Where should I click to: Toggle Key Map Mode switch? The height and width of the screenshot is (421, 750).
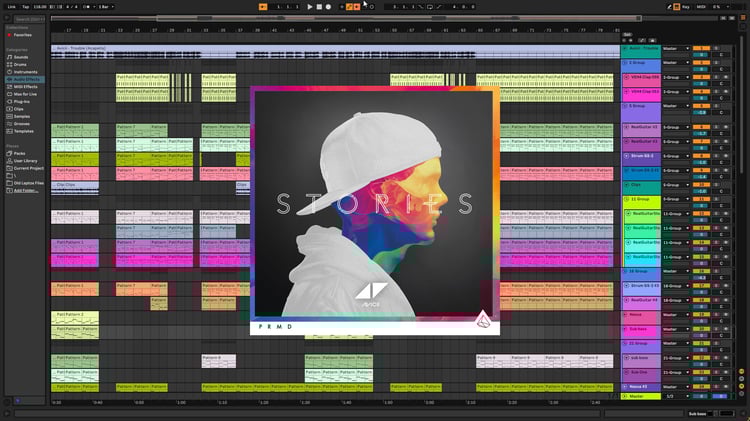coord(685,7)
